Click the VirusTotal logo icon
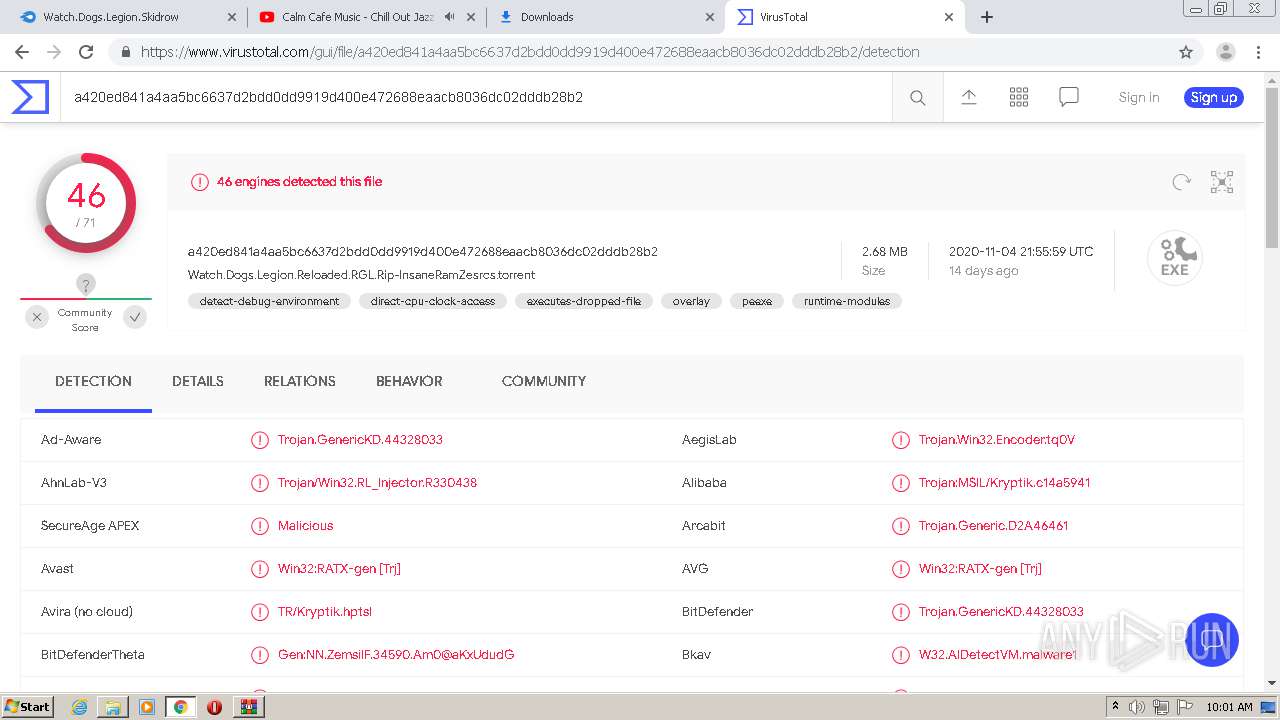The height and width of the screenshot is (720, 1280). click(30, 97)
